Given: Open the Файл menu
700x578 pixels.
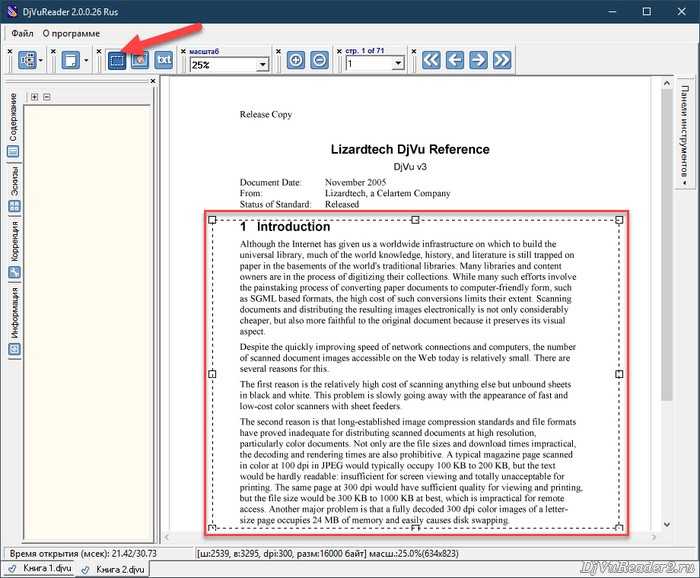Looking at the screenshot, I should point(22,33).
